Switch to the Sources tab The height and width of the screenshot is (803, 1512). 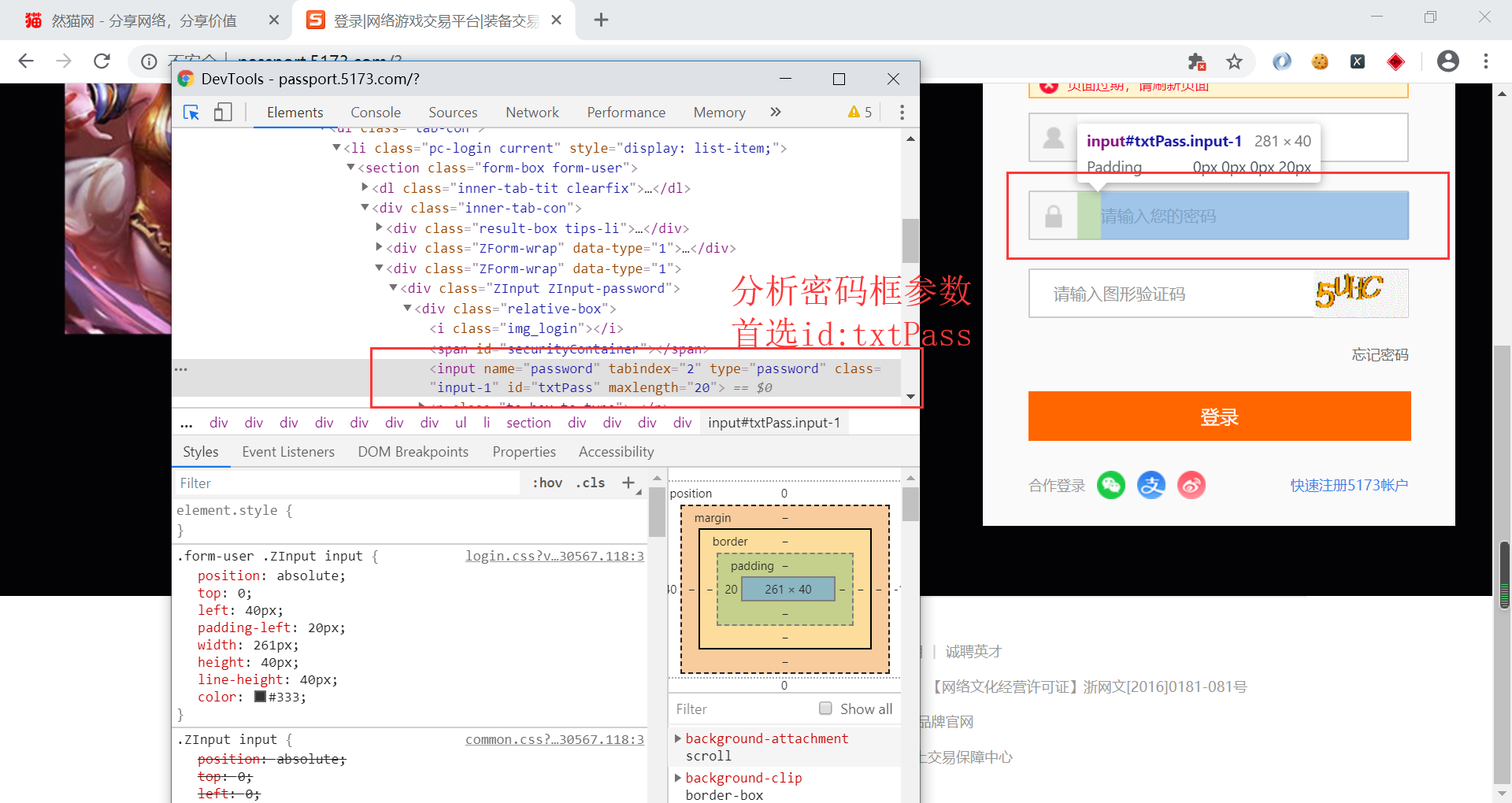click(x=453, y=113)
